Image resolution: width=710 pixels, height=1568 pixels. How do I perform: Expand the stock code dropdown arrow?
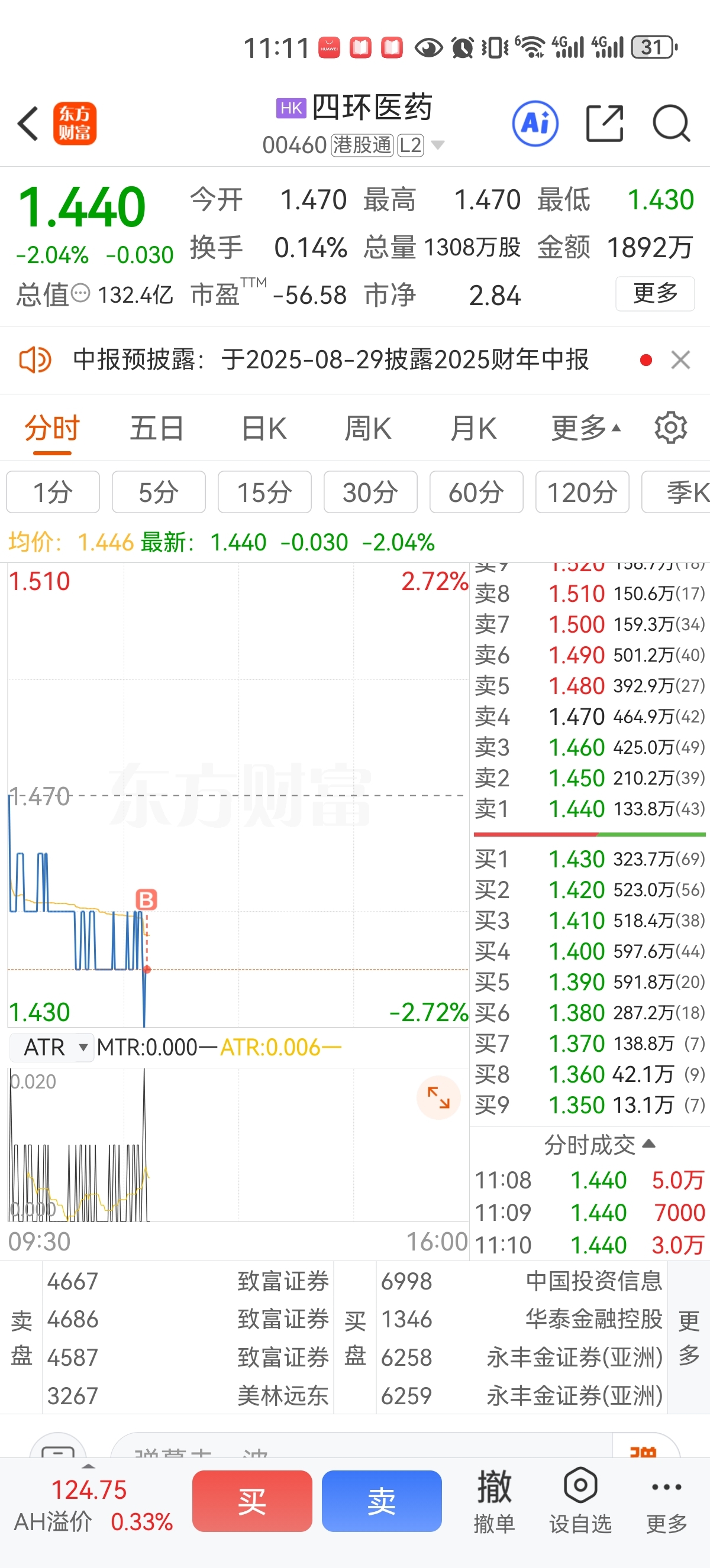tap(438, 145)
